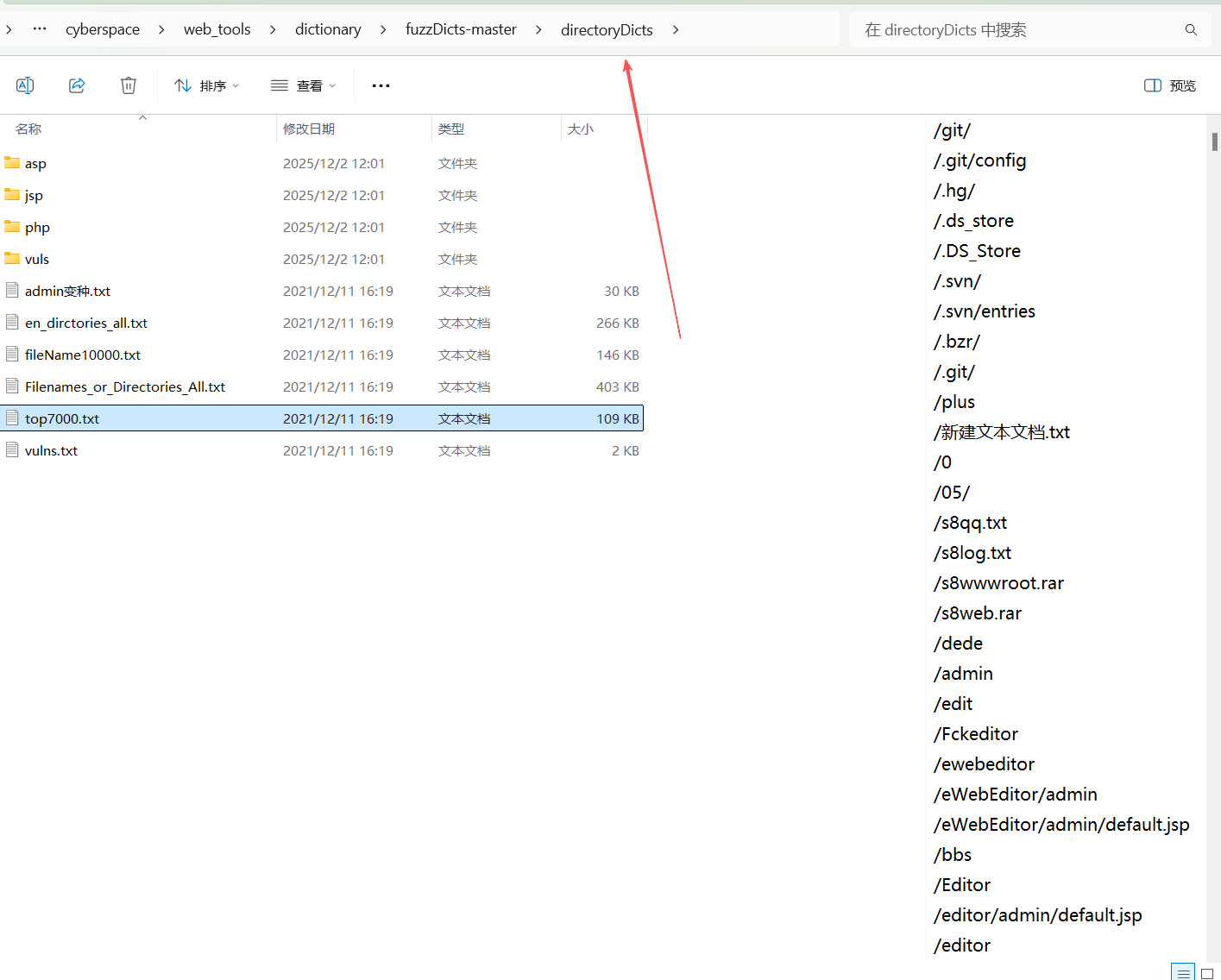Click the /eWebEditor/admin/default.jsp preview line

[1061, 825]
